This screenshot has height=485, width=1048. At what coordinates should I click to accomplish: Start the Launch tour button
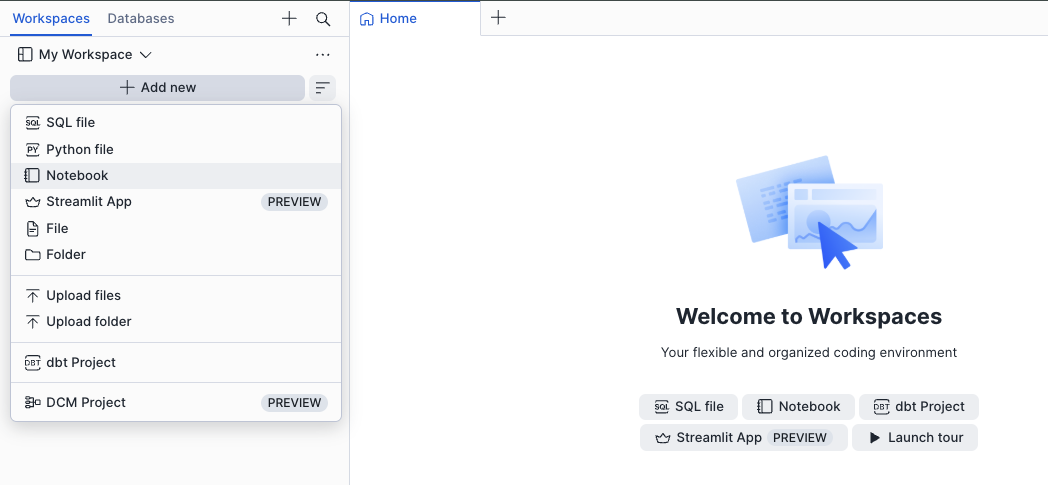pyautogui.click(x=915, y=438)
